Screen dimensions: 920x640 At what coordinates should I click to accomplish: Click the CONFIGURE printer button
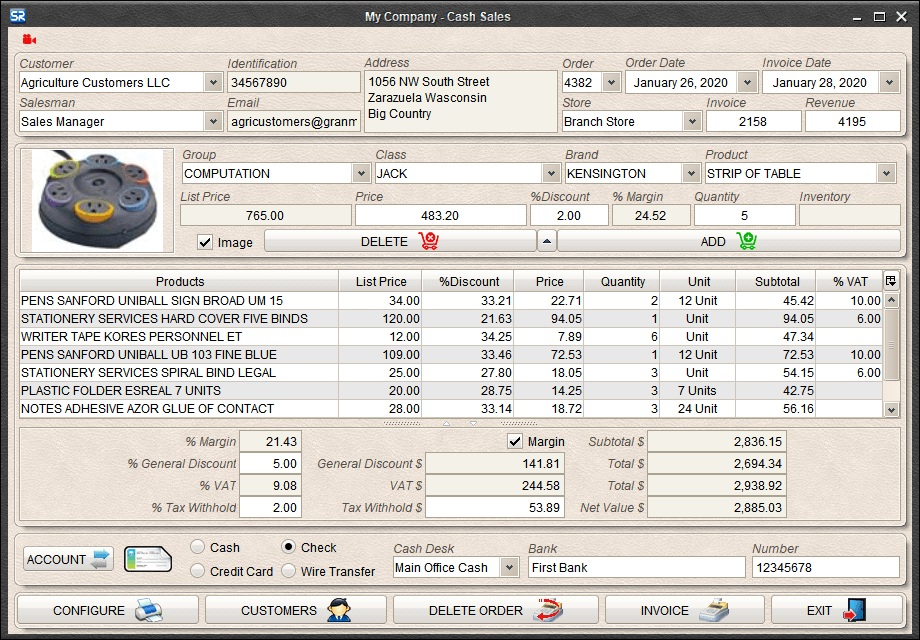108,610
